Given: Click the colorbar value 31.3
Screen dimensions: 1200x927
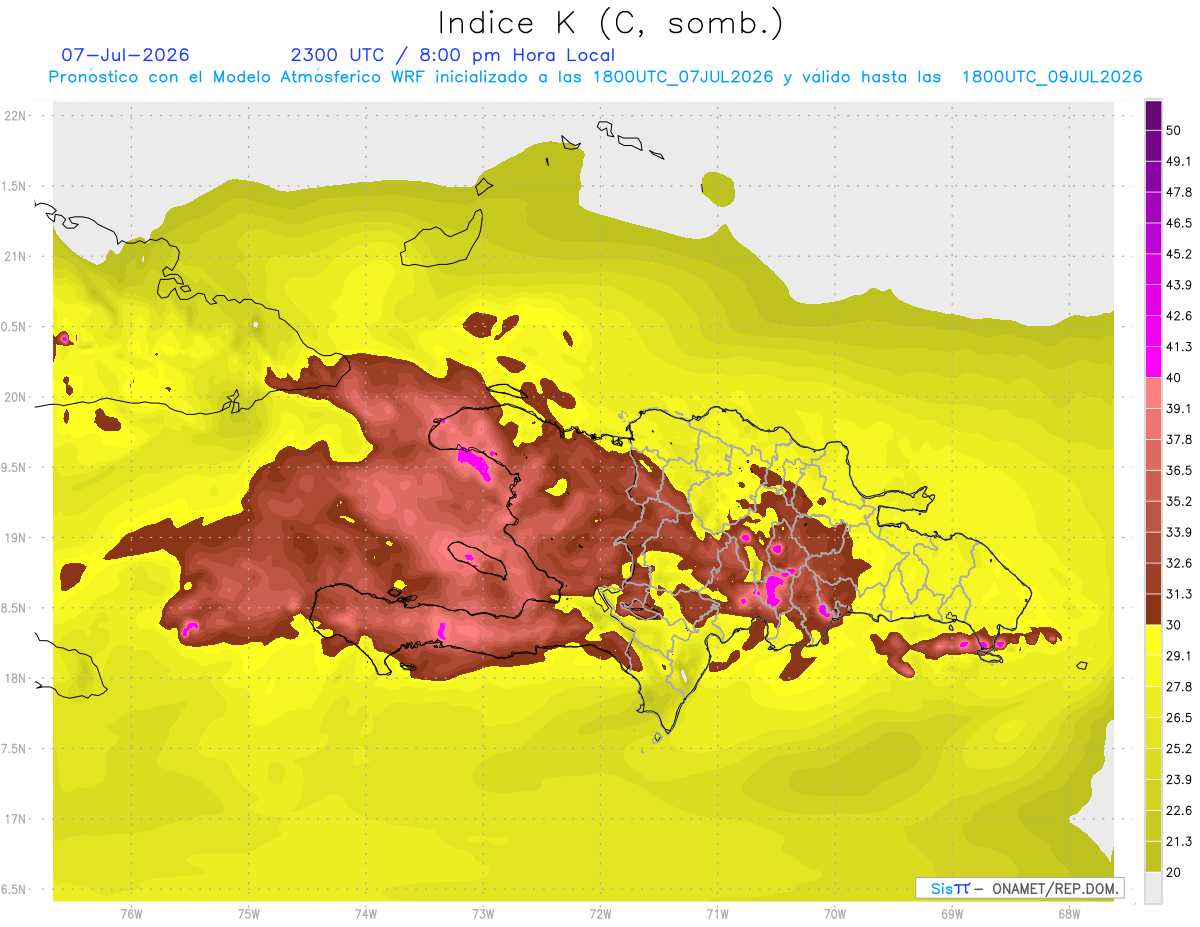Looking at the screenshot, I should pyautogui.click(x=1178, y=594).
